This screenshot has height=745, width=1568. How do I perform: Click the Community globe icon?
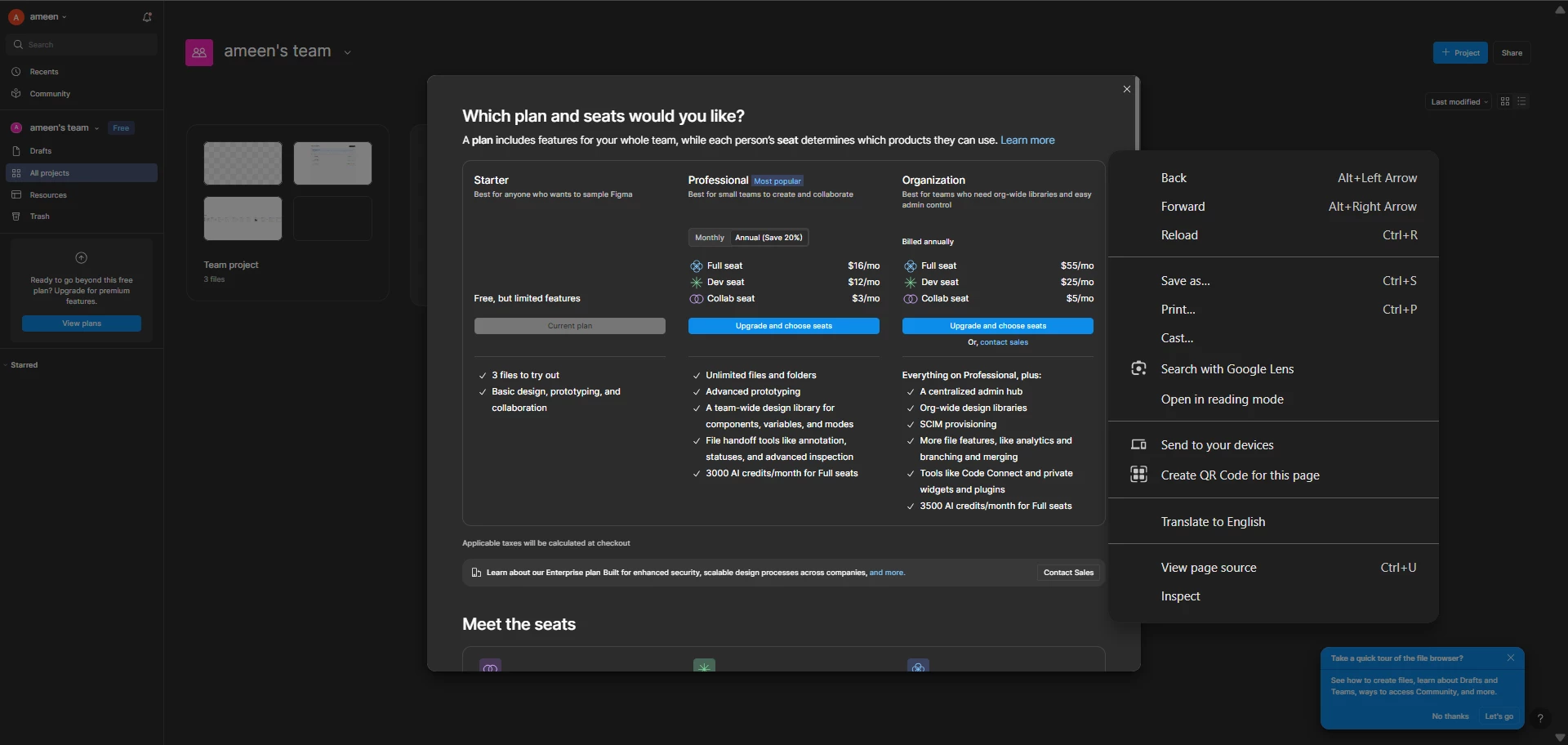point(16,94)
